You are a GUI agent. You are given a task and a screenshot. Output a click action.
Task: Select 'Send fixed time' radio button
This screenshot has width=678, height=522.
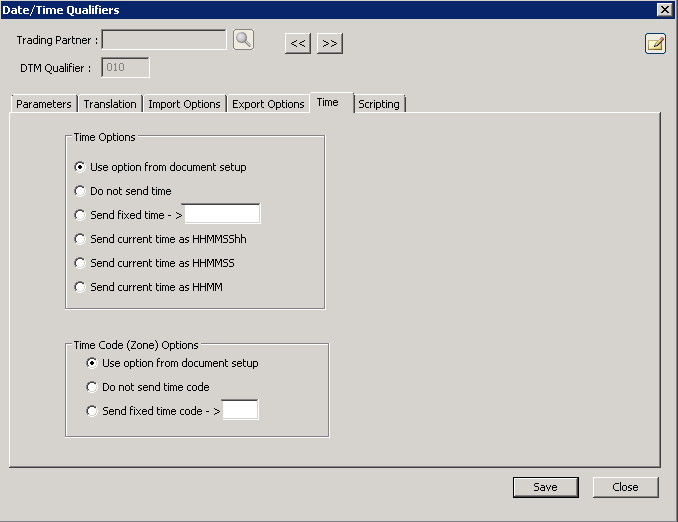pyautogui.click(x=81, y=214)
